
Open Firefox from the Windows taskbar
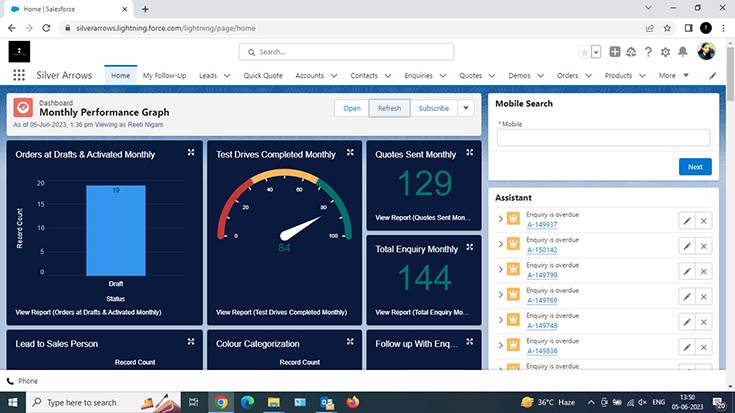[352, 402]
